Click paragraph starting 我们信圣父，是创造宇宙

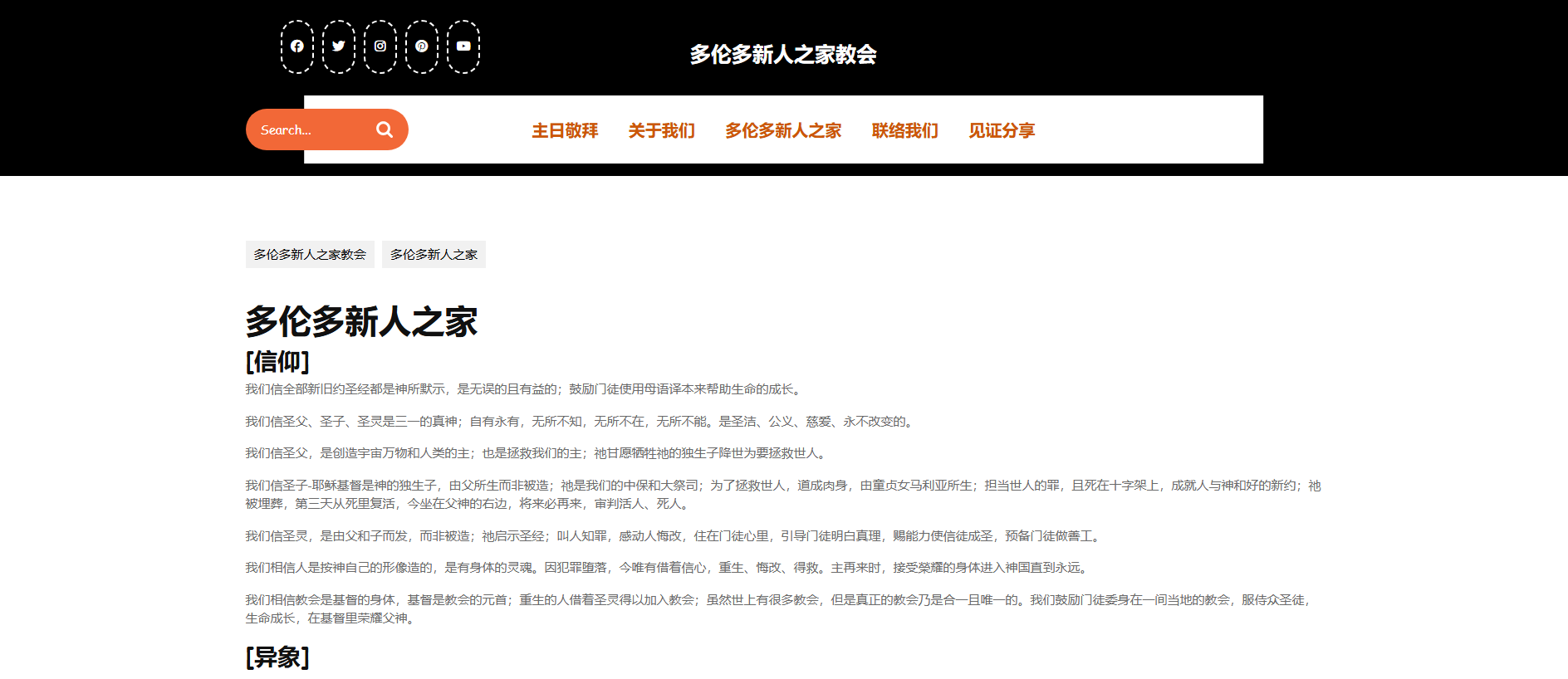537,453
